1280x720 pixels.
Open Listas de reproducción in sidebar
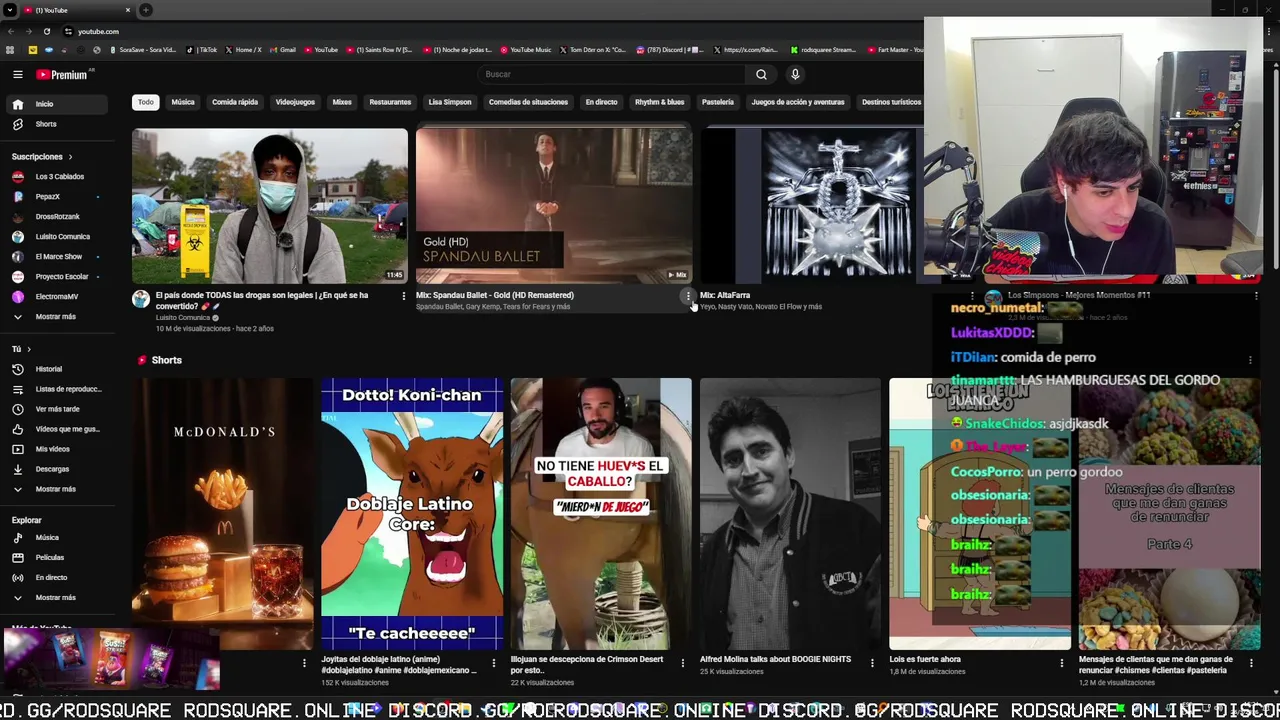pos(55,389)
